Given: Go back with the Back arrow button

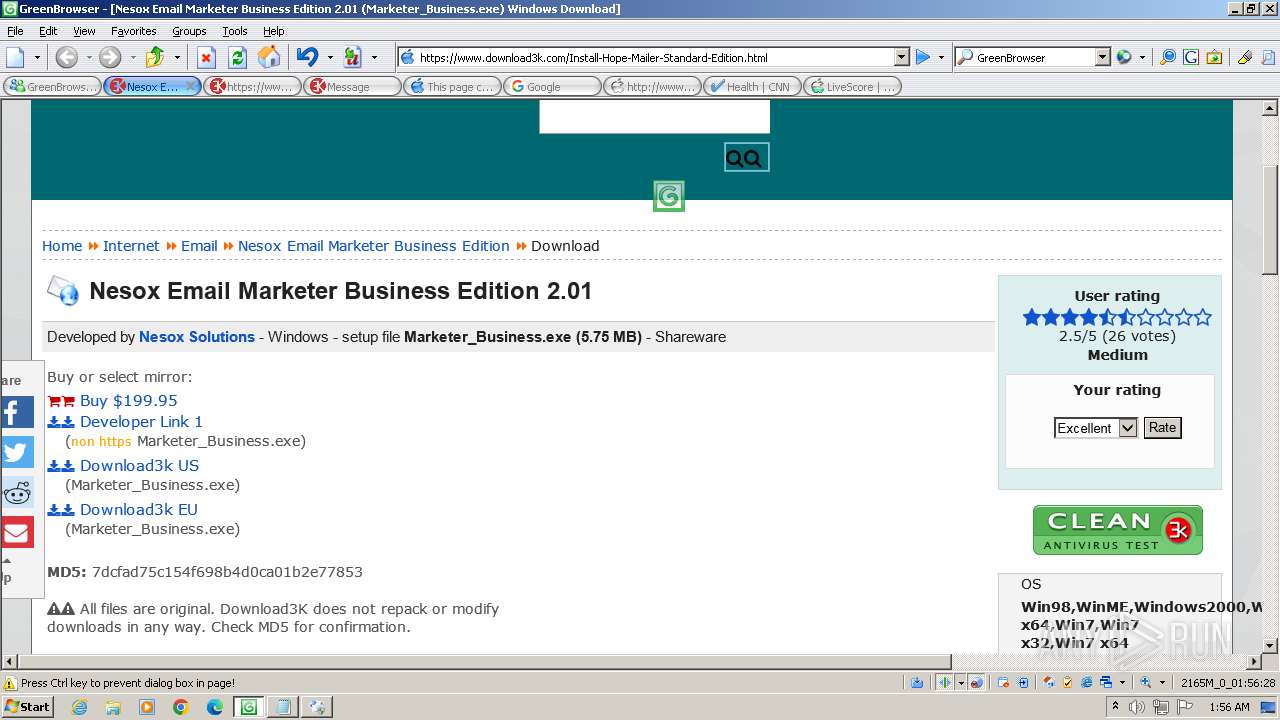Looking at the screenshot, I should pos(66,57).
